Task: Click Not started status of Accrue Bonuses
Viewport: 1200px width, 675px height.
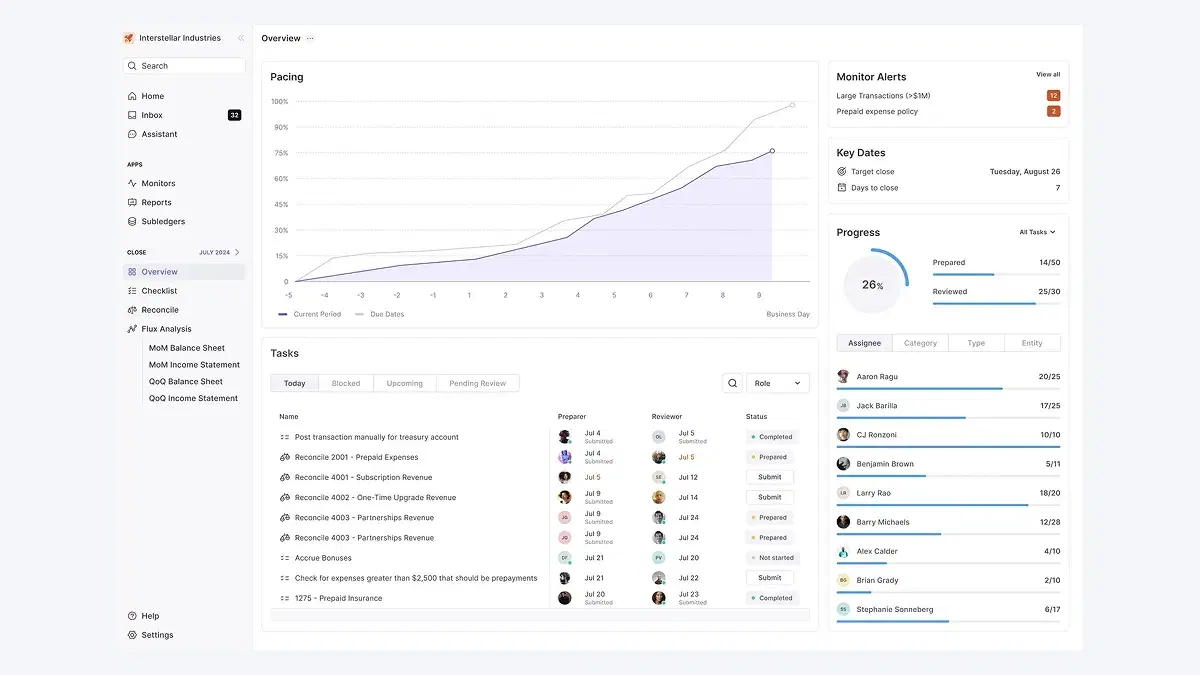Action: [x=772, y=558]
